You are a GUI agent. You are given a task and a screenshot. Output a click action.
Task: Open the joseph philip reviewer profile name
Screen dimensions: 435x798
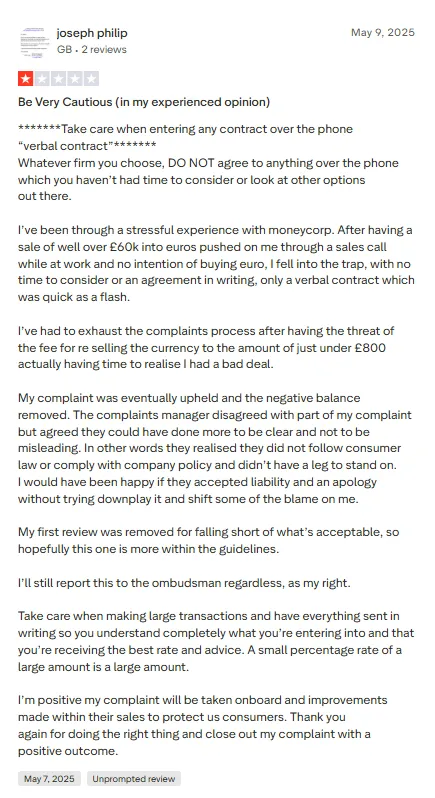point(92,33)
